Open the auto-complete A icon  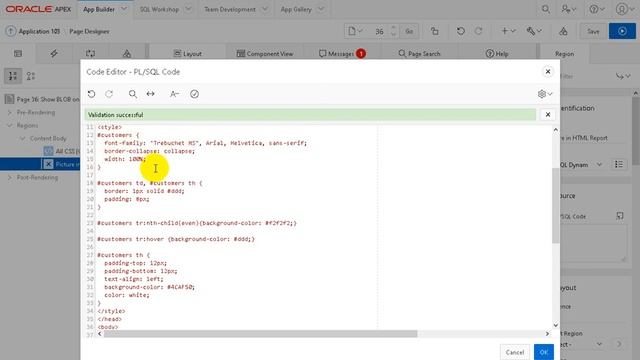coord(174,94)
